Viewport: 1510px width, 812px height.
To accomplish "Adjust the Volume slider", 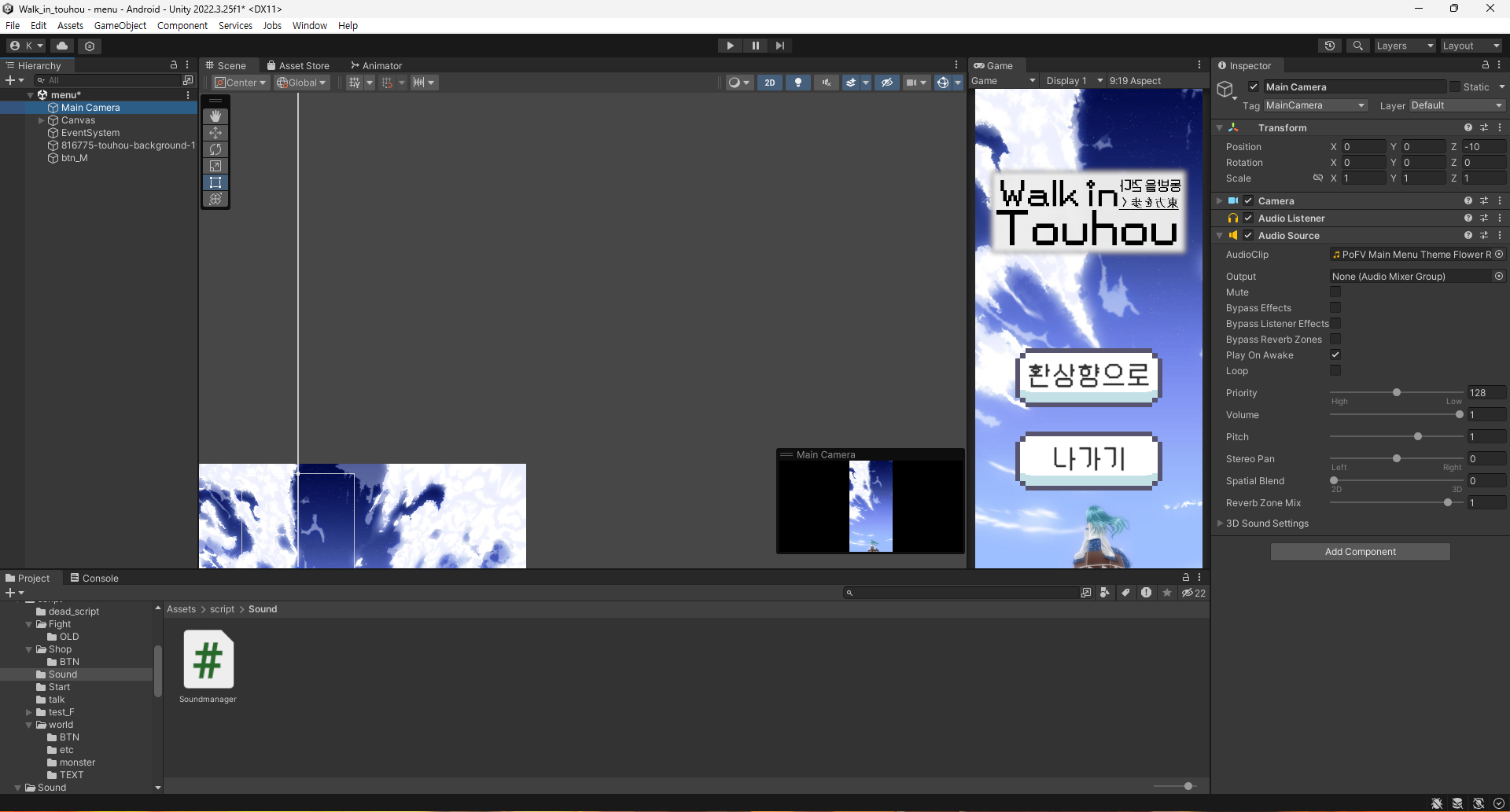I will [1397, 414].
